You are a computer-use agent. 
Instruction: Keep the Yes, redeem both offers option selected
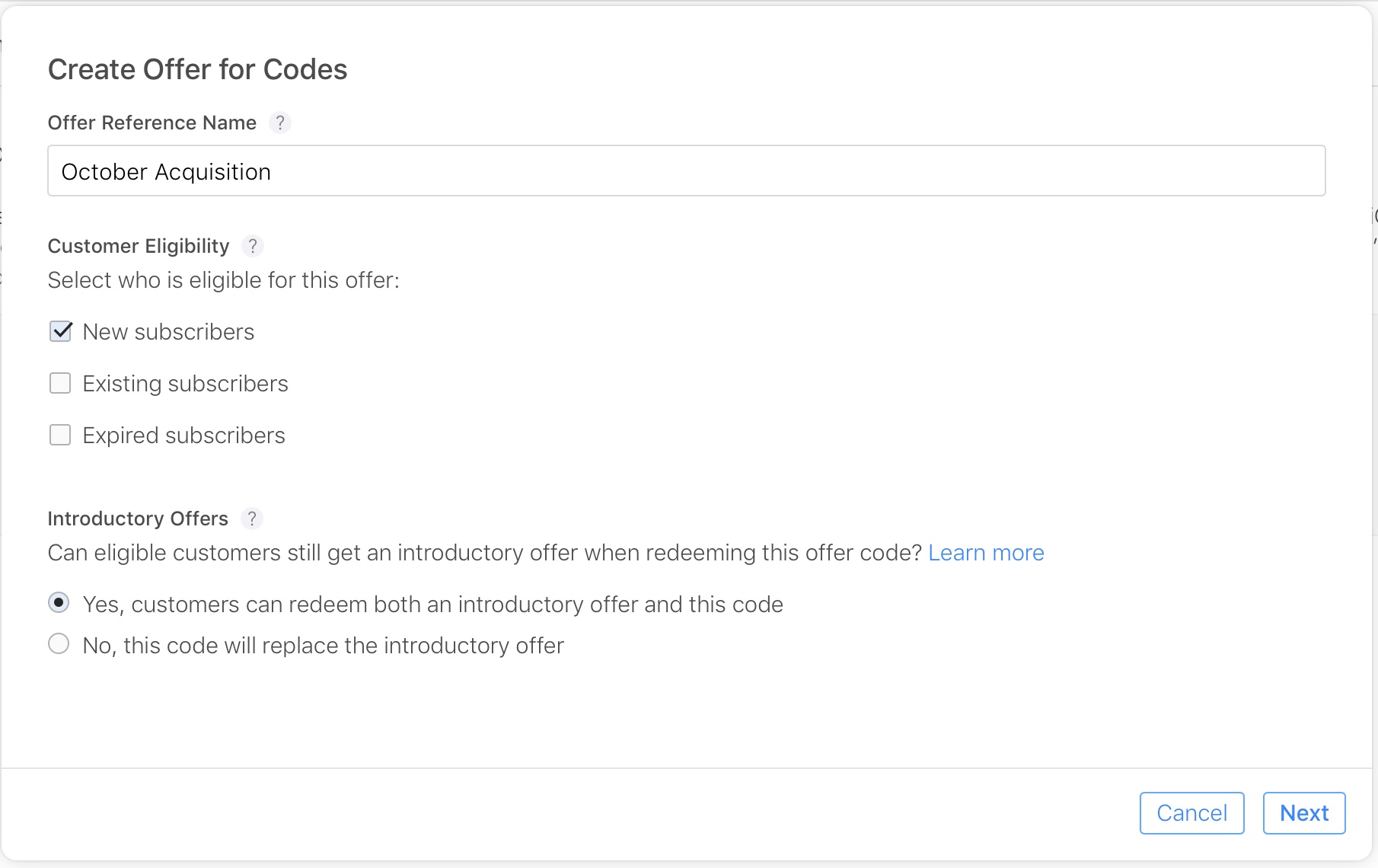[x=59, y=602]
